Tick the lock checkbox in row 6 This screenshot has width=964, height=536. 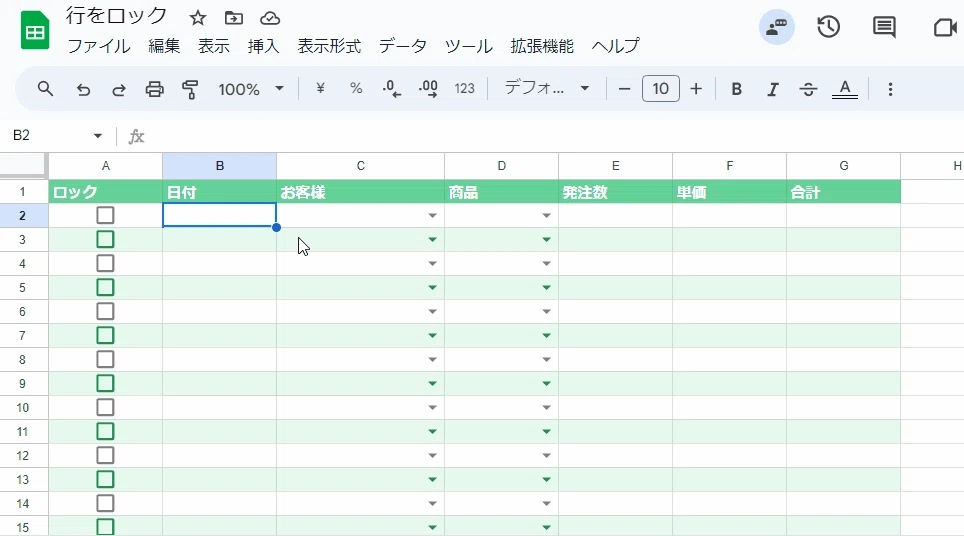pos(105,311)
